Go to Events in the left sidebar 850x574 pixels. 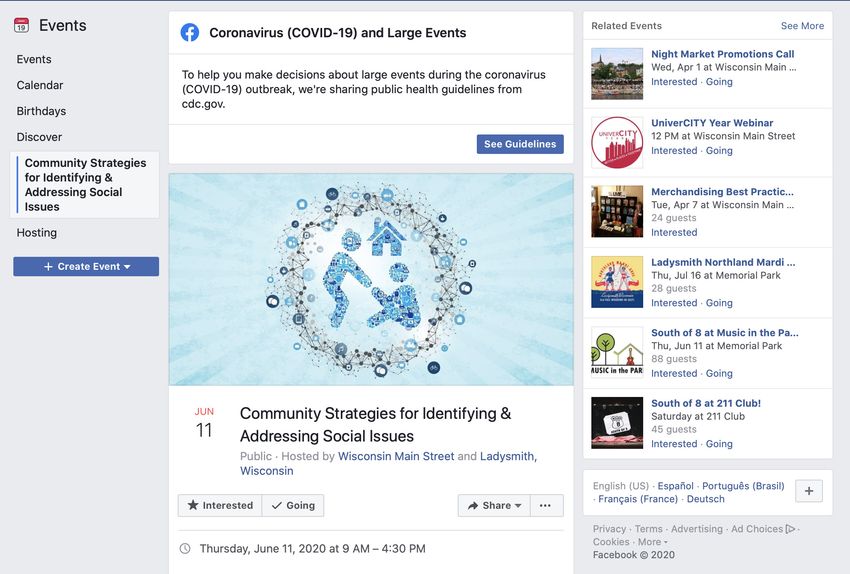34,59
